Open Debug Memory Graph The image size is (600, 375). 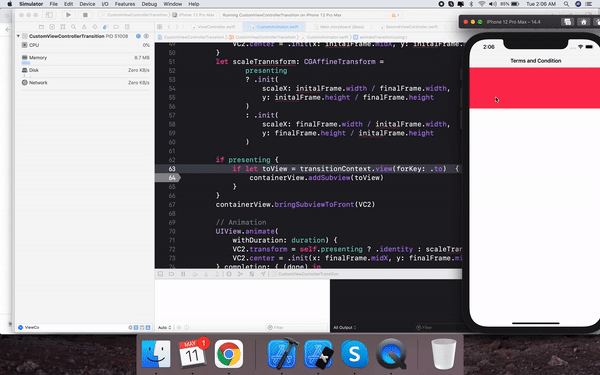240,274
